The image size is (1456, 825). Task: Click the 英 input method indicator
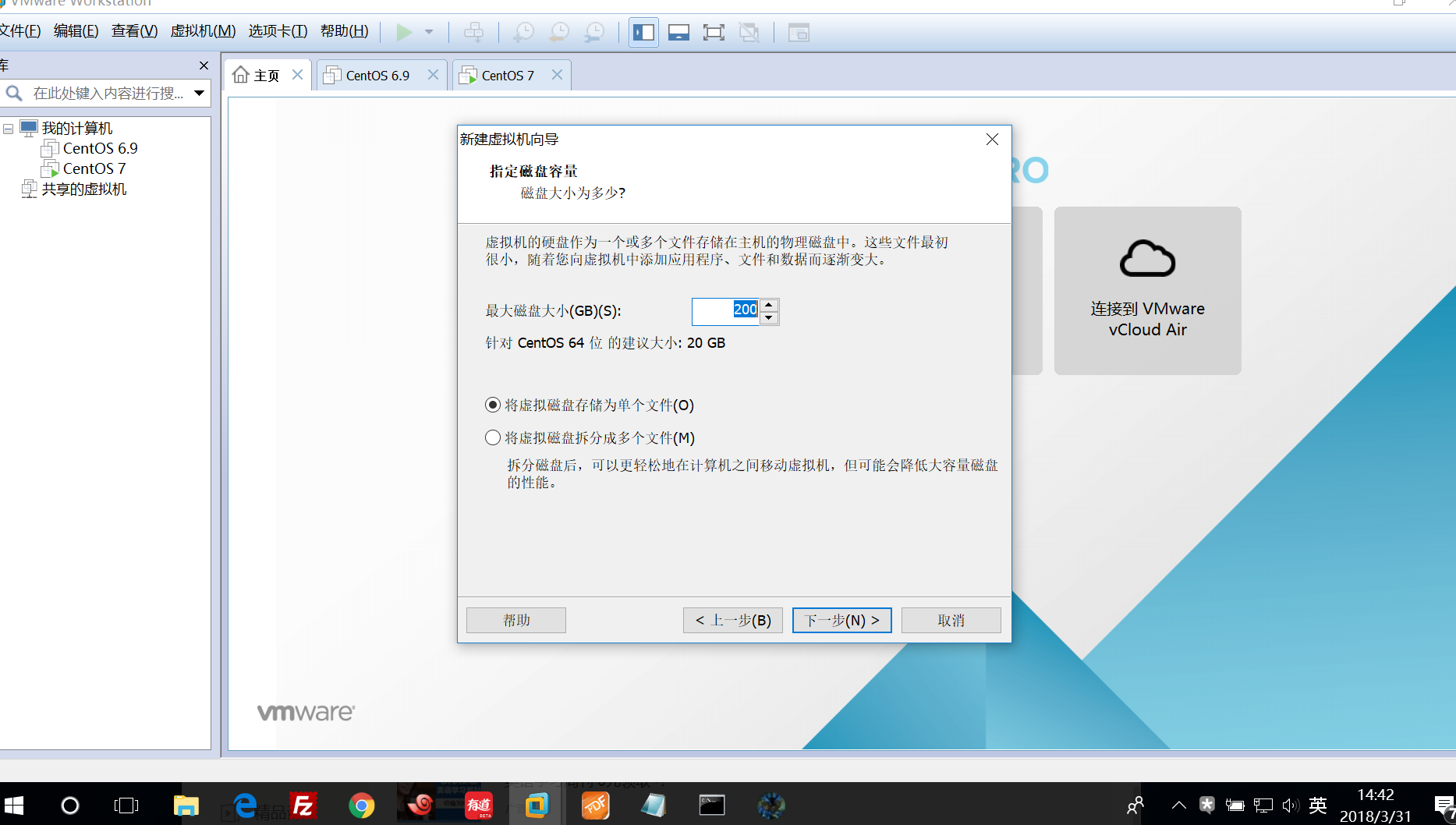click(1318, 805)
